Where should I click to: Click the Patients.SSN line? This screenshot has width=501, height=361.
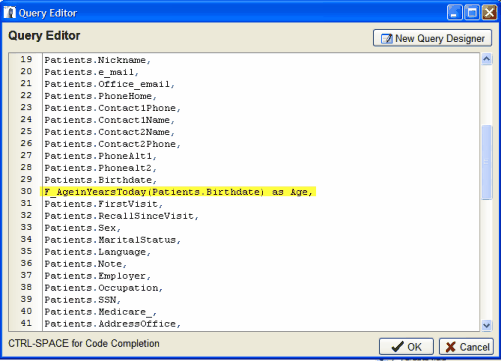pos(82,300)
